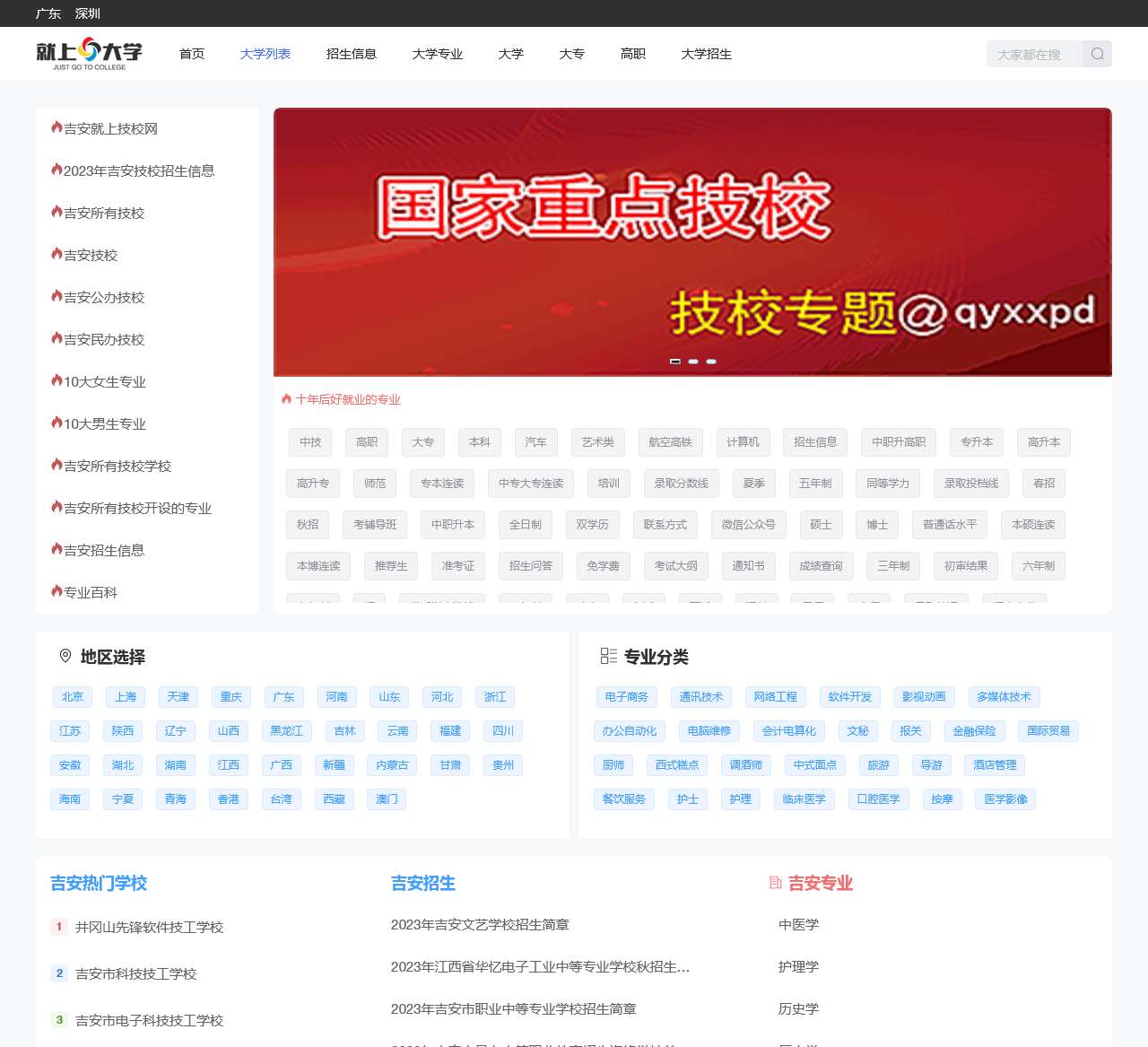Click flame icon beside 吉安所有技校开设的专业
Screen dimensions: 1148x1047
point(57,507)
